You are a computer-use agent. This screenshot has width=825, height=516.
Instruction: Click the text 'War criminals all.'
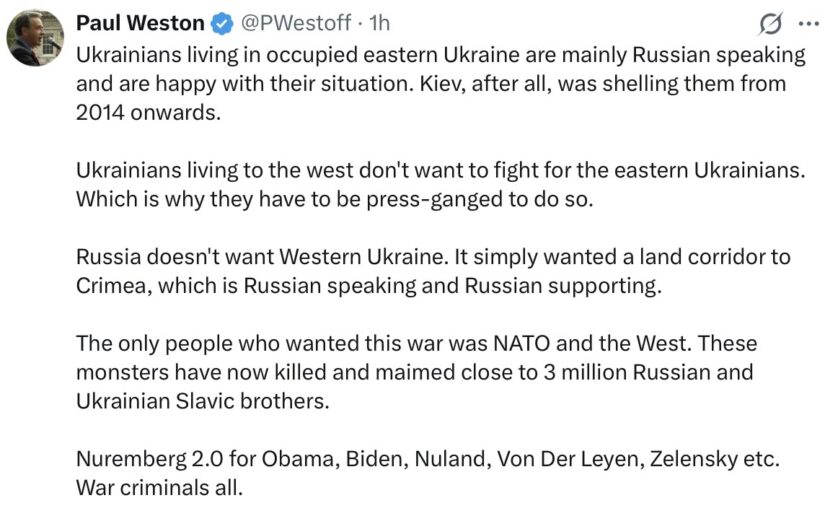pyautogui.click(x=159, y=488)
